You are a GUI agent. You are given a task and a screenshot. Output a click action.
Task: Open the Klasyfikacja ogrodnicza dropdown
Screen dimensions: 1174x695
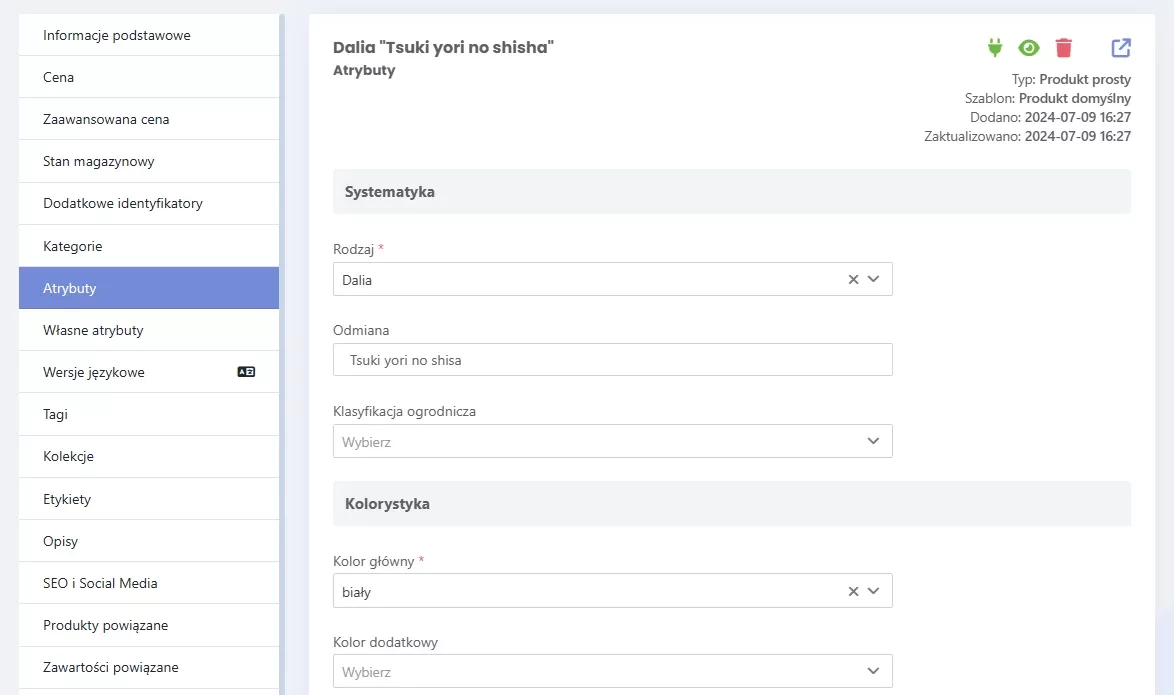point(612,441)
